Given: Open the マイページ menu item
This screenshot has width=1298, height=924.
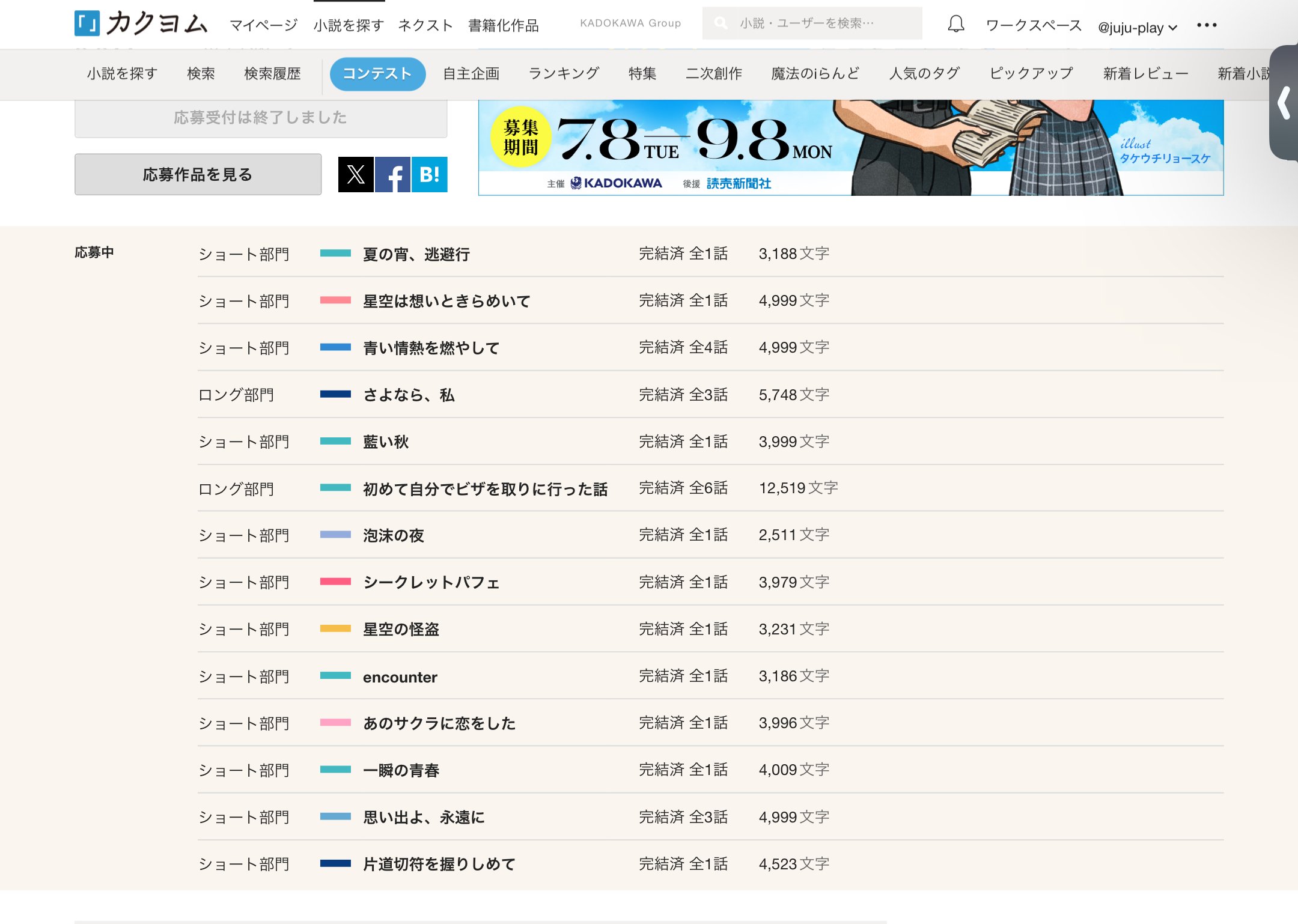Looking at the screenshot, I should pyautogui.click(x=263, y=25).
